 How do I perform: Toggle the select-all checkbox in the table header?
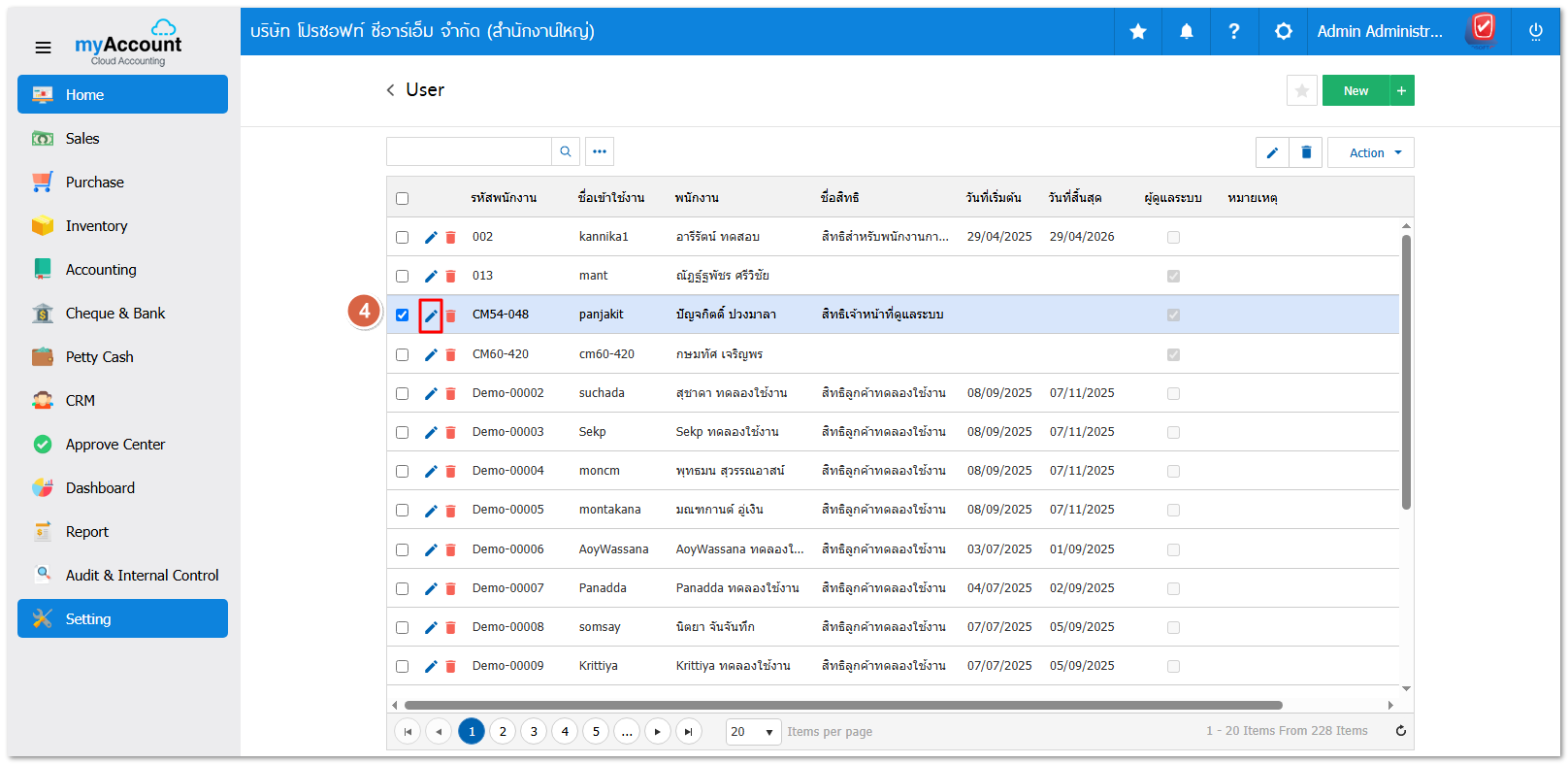(x=403, y=199)
